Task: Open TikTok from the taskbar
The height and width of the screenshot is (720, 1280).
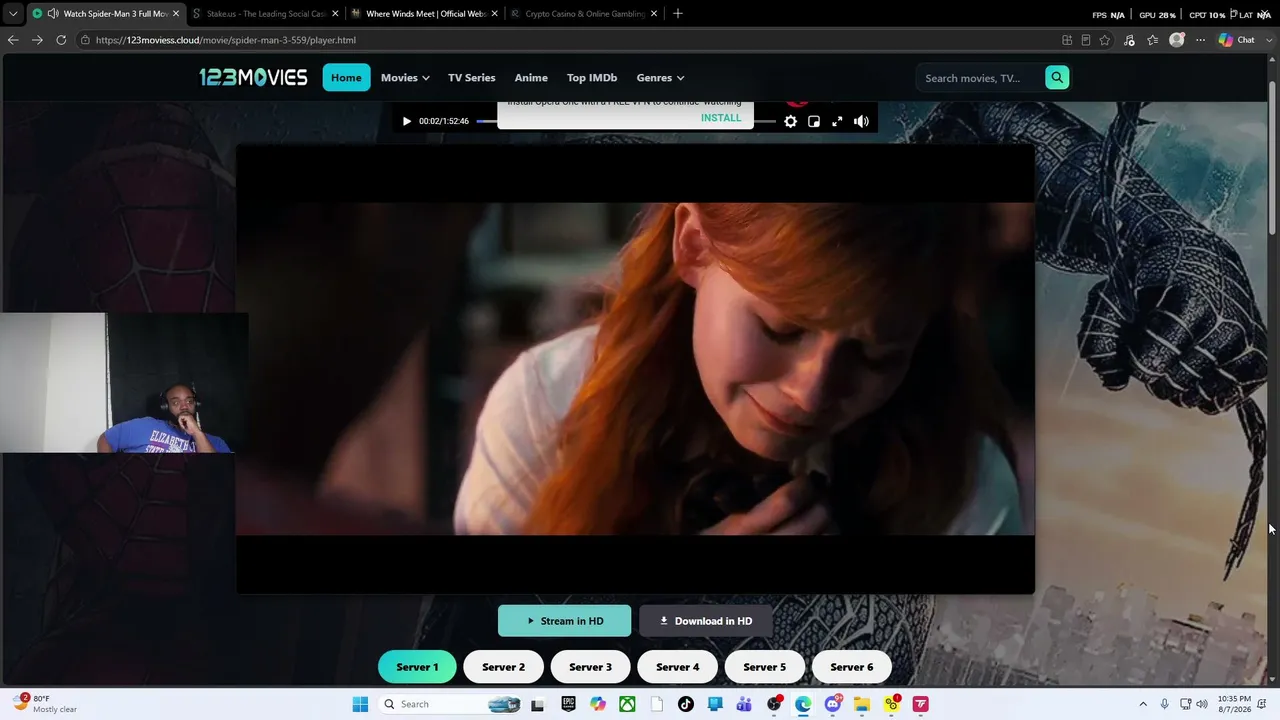Action: coord(686,704)
